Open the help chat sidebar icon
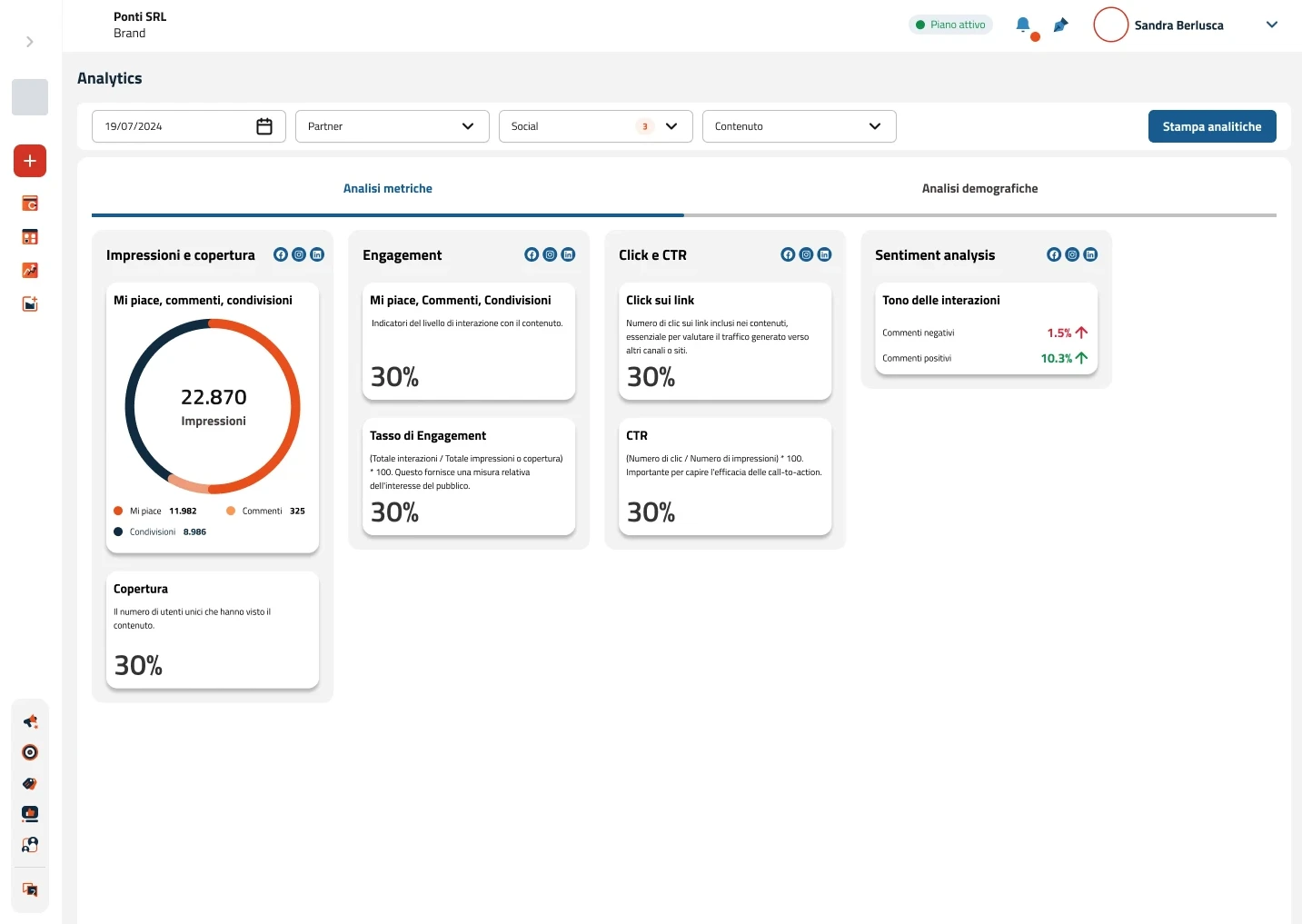 pos(30,890)
